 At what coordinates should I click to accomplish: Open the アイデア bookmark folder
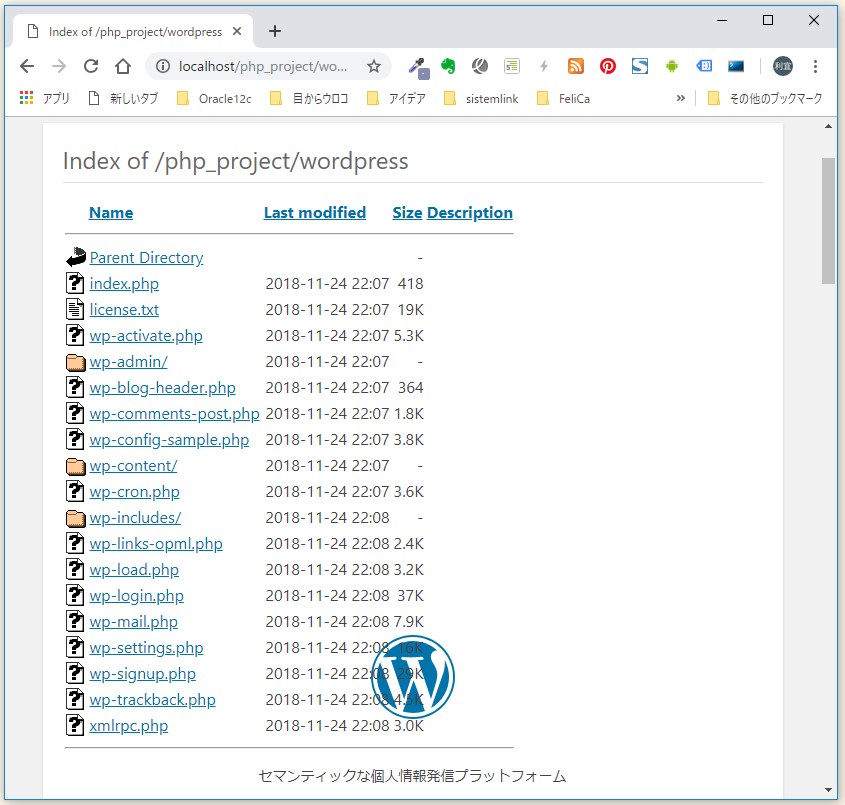point(396,98)
